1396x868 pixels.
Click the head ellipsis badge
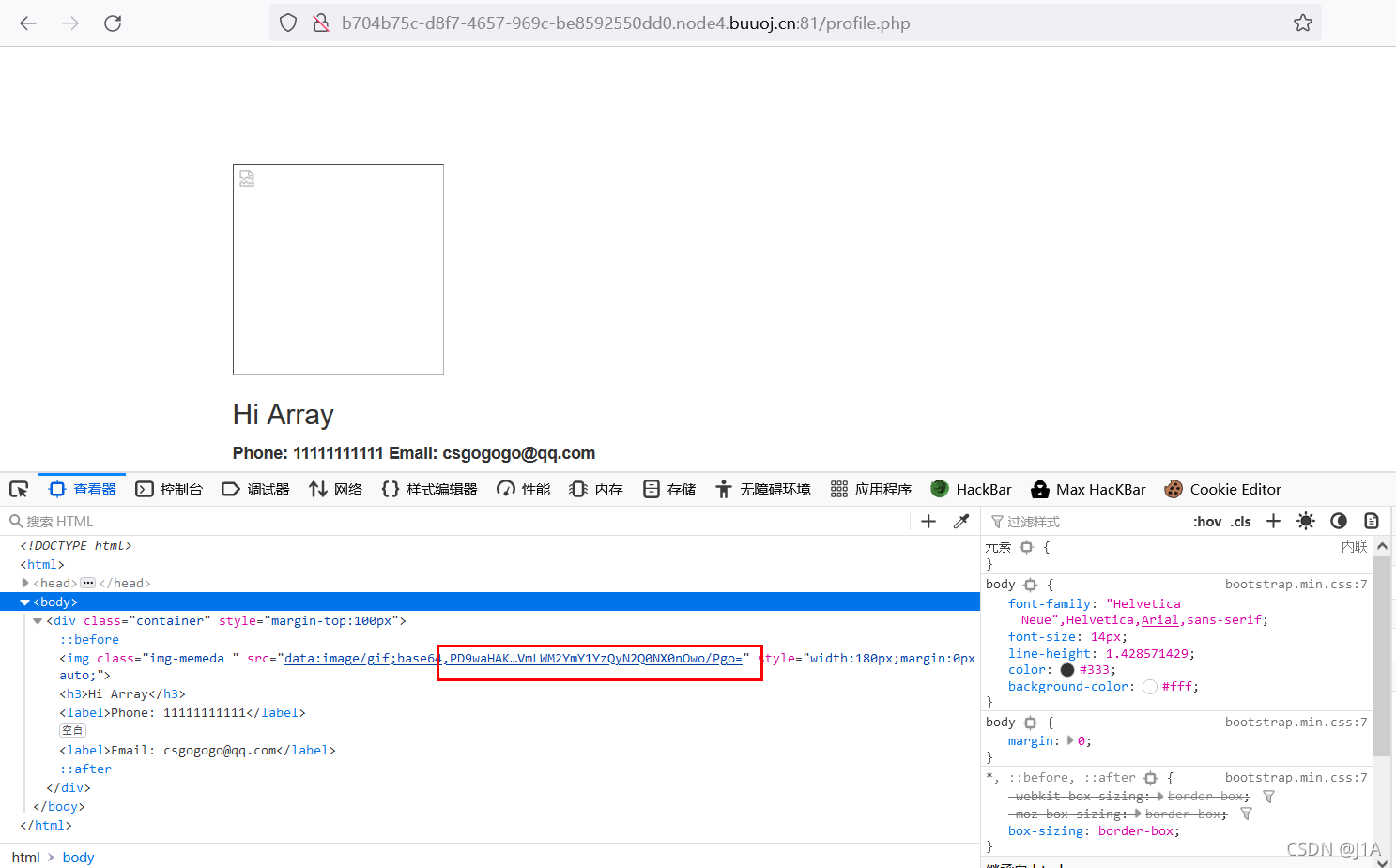[88, 583]
